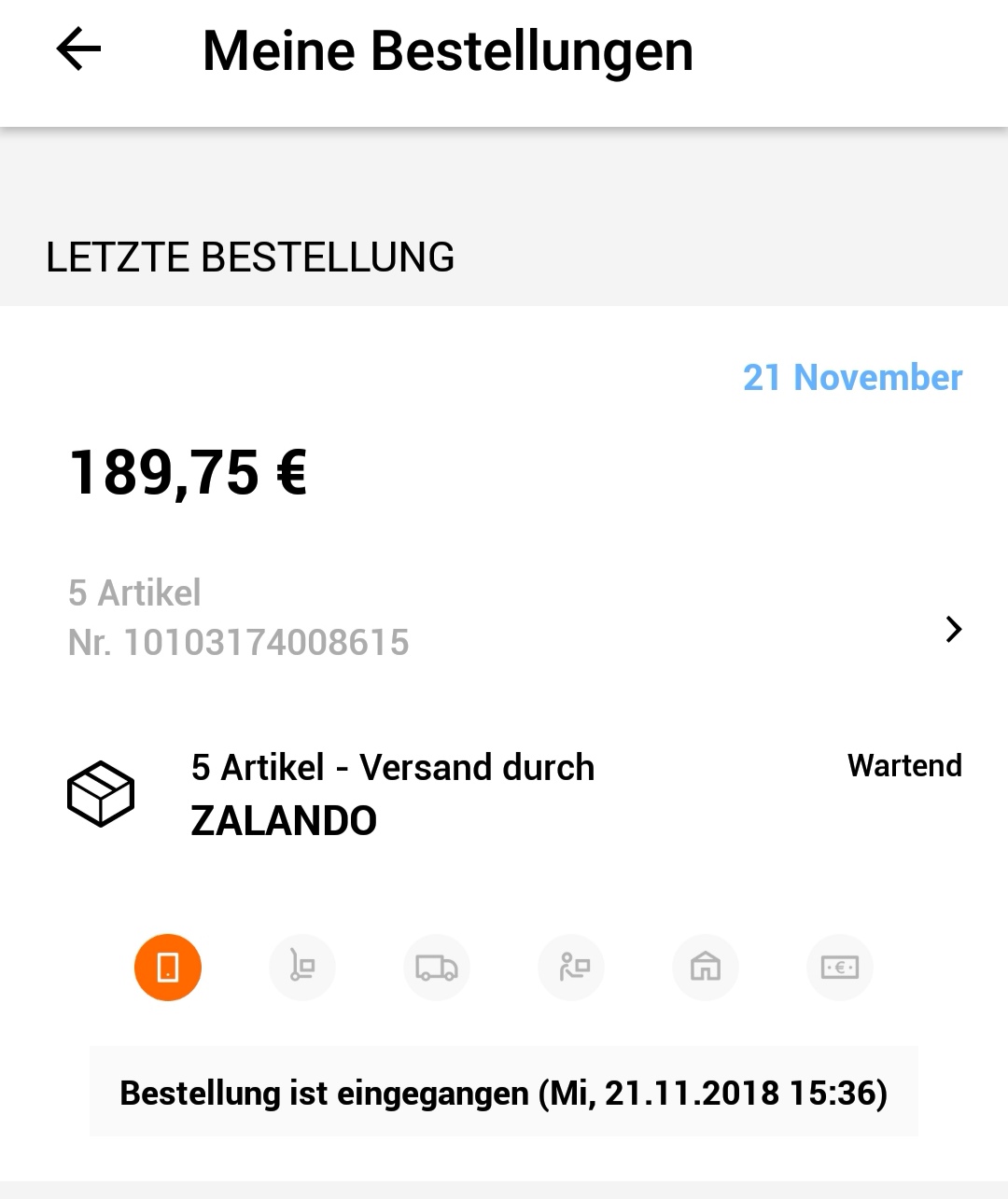
Task: Select the Meine Bestellungen title
Action: [x=448, y=50]
